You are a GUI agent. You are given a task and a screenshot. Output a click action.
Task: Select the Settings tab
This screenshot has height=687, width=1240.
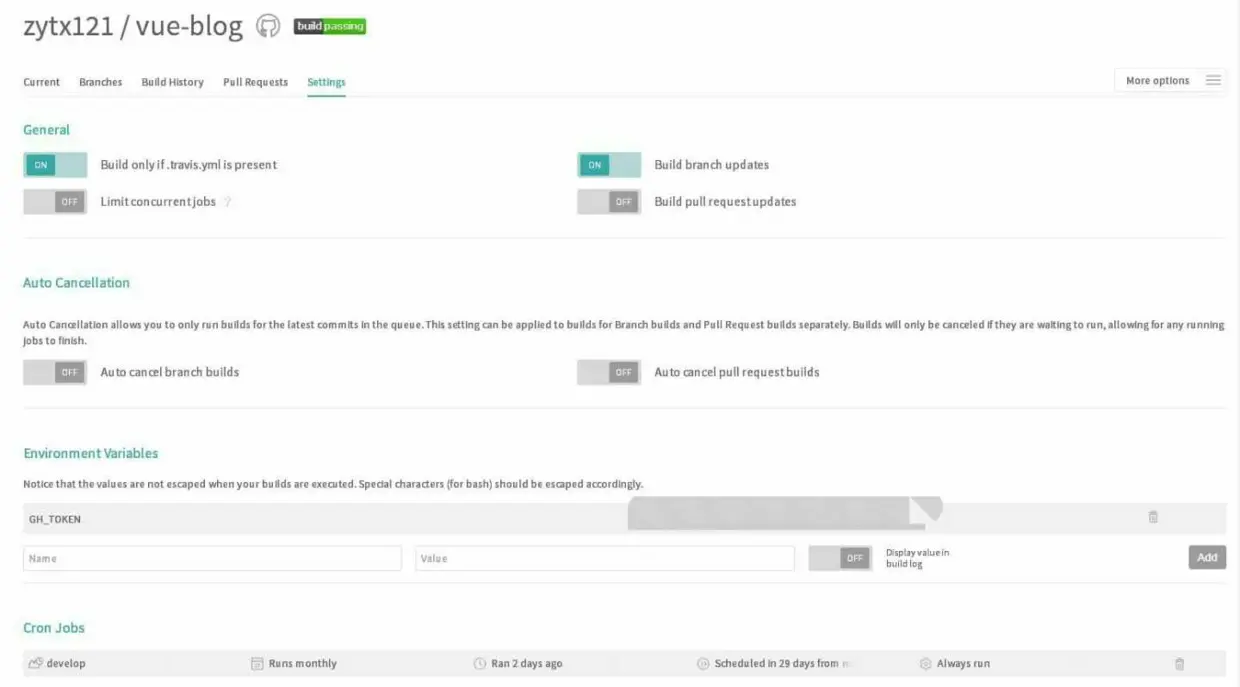coord(326,82)
